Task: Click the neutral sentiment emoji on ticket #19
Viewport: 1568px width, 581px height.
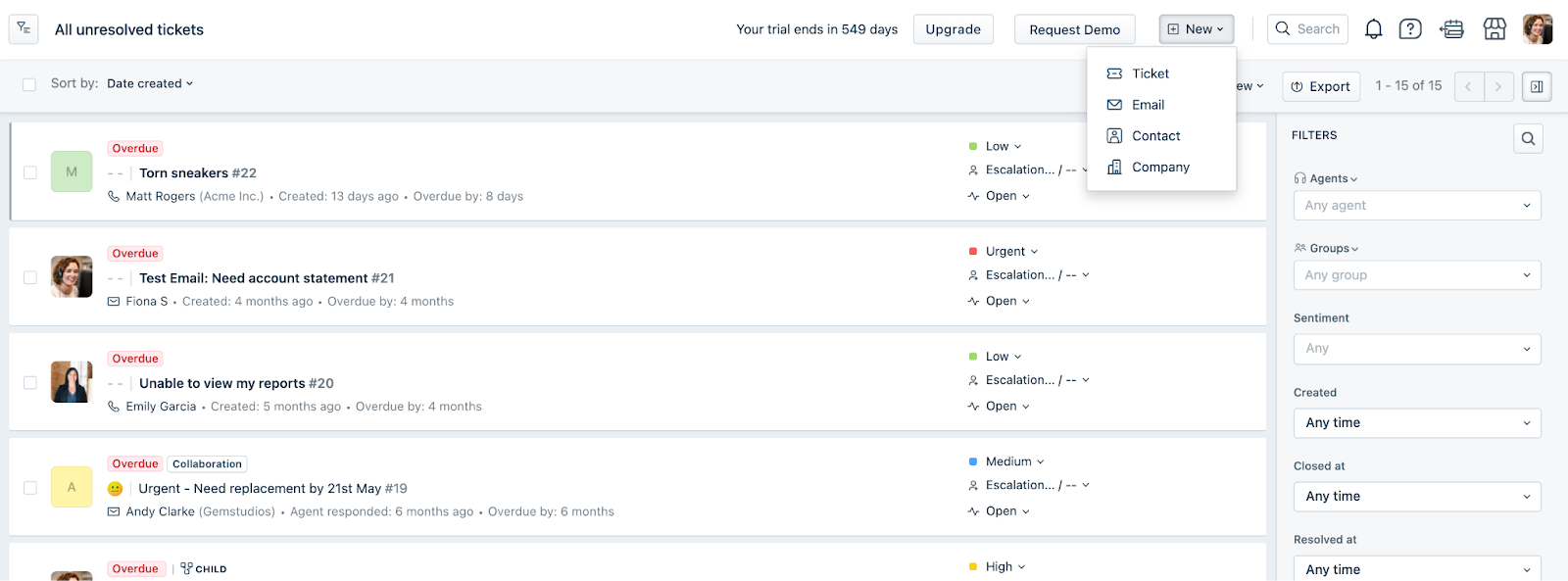Action: pyautogui.click(x=116, y=489)
